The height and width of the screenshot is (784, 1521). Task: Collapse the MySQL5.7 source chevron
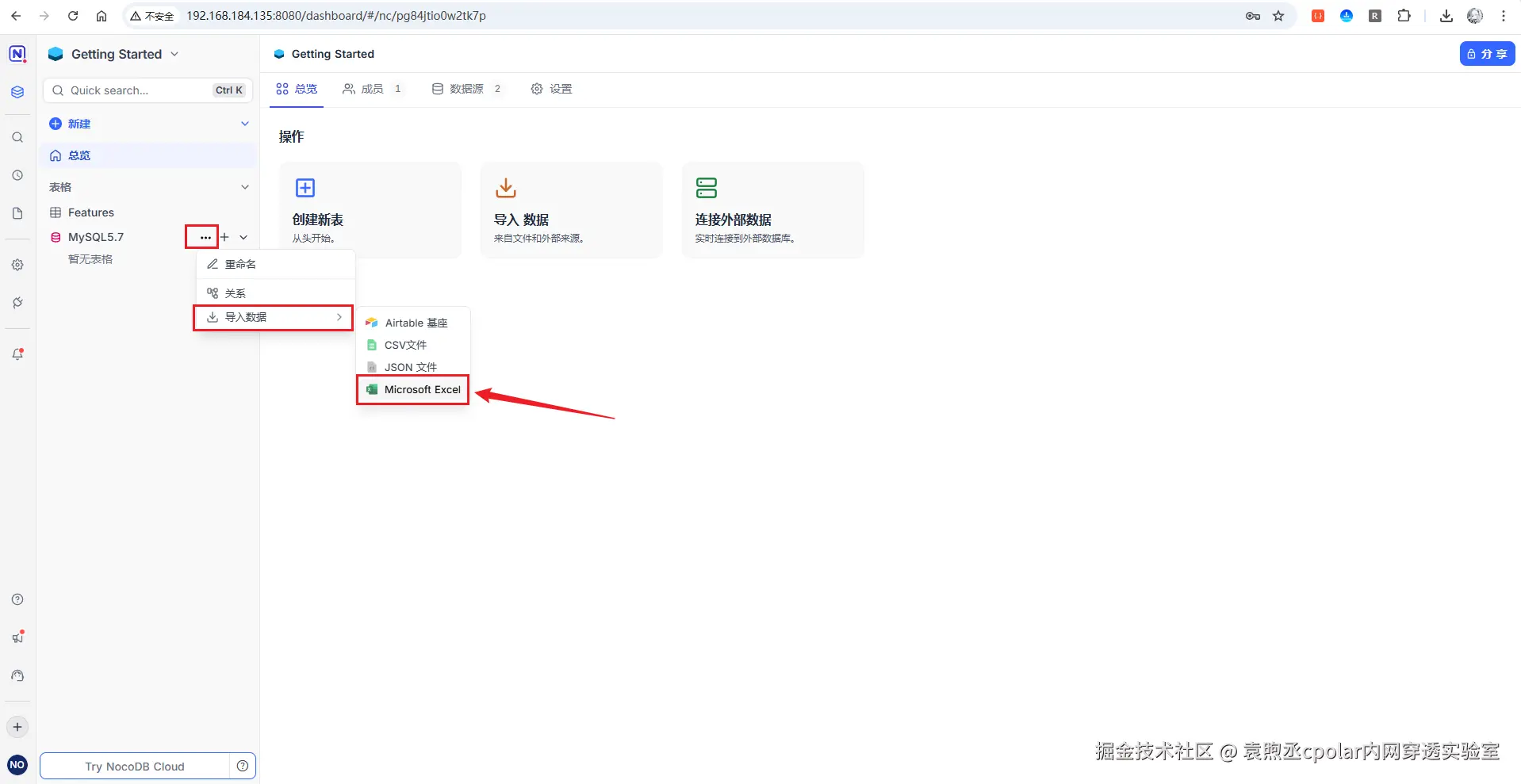click(243, 237)
